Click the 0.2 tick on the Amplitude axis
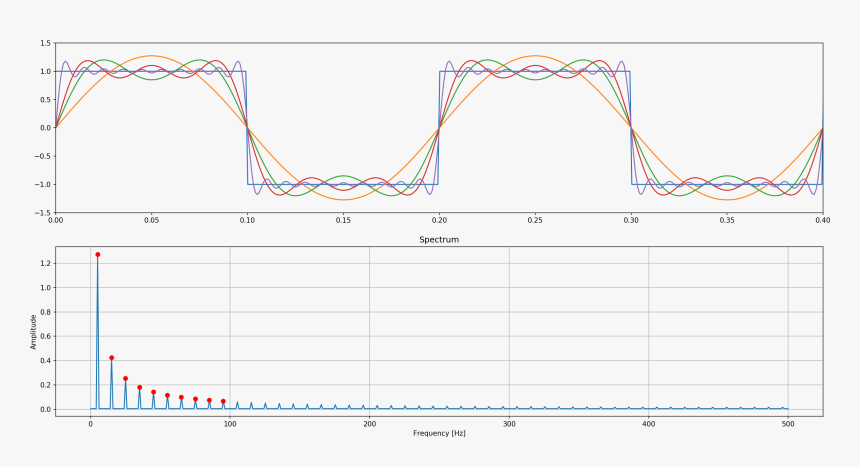The image size is (860, 467). [x=46, y=385]
